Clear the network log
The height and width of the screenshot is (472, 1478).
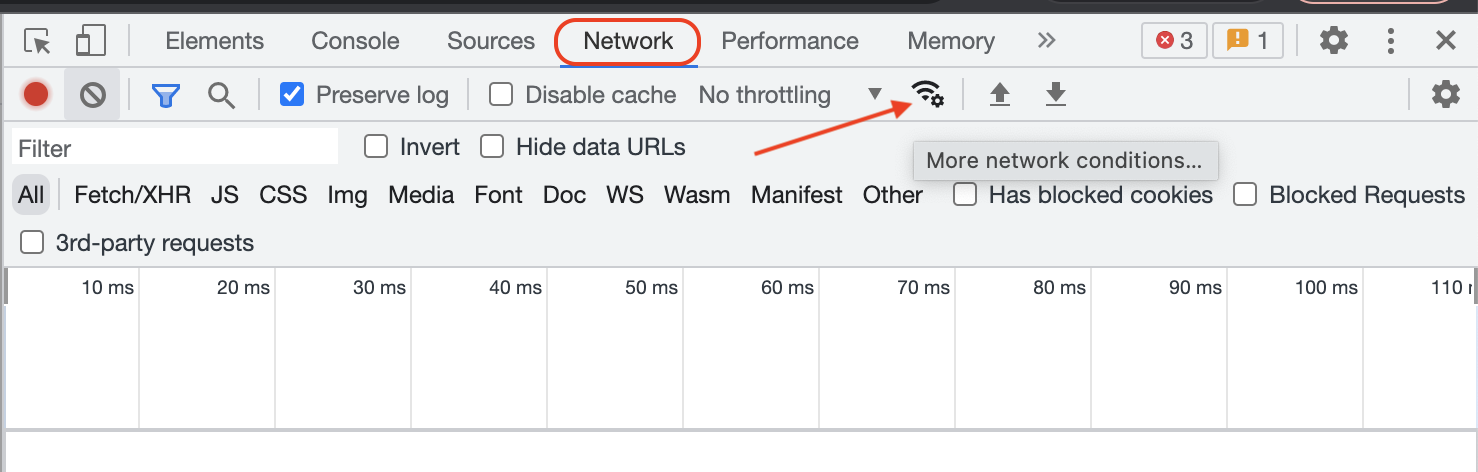coord(93,95)
